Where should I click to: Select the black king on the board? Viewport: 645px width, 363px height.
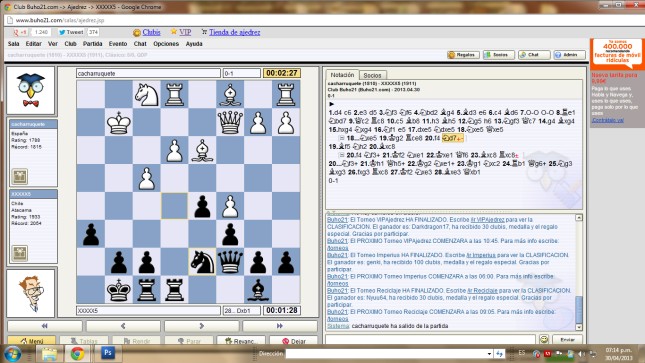118,290
